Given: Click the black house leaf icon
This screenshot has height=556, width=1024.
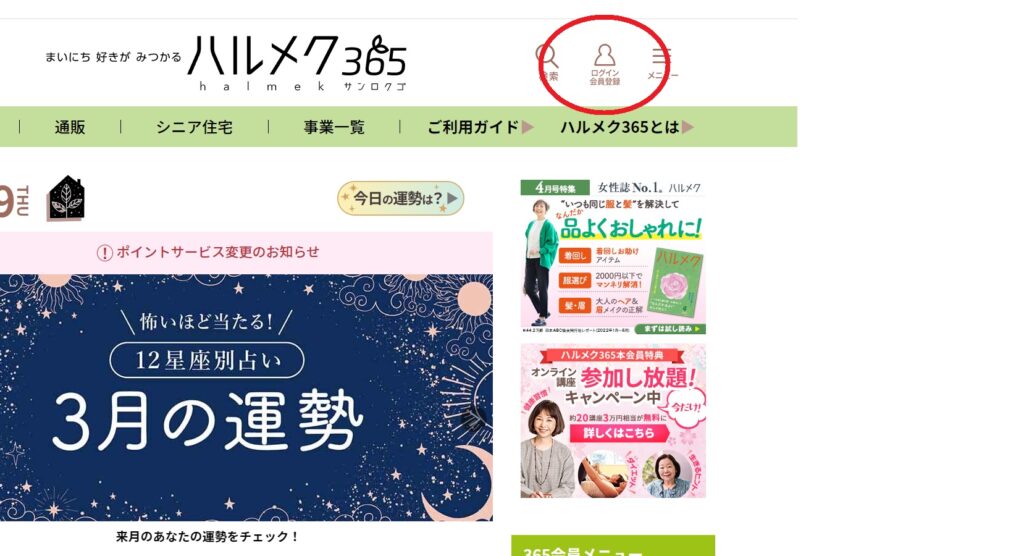Looking at the screenshot, I should (x=66, y=198).
